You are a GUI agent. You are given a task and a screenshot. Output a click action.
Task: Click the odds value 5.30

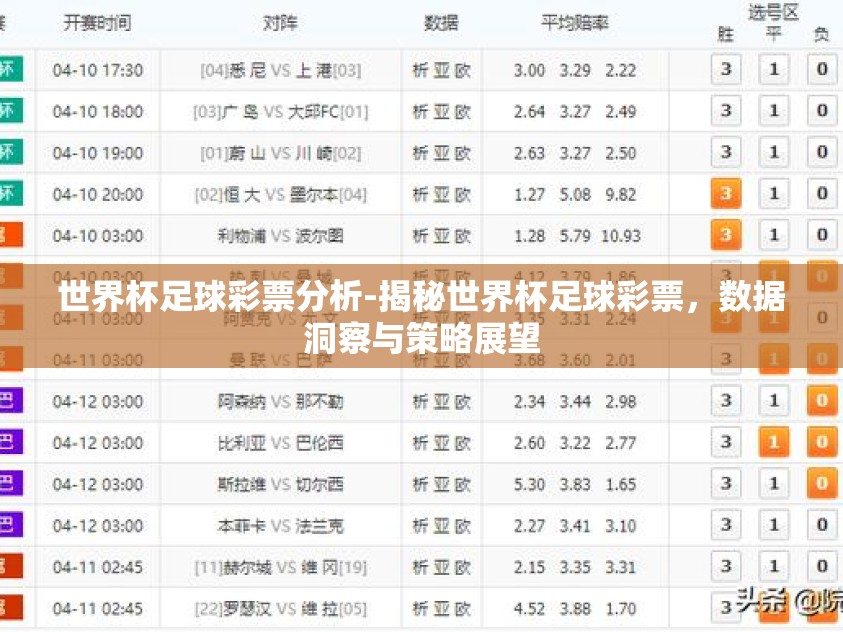529,485
